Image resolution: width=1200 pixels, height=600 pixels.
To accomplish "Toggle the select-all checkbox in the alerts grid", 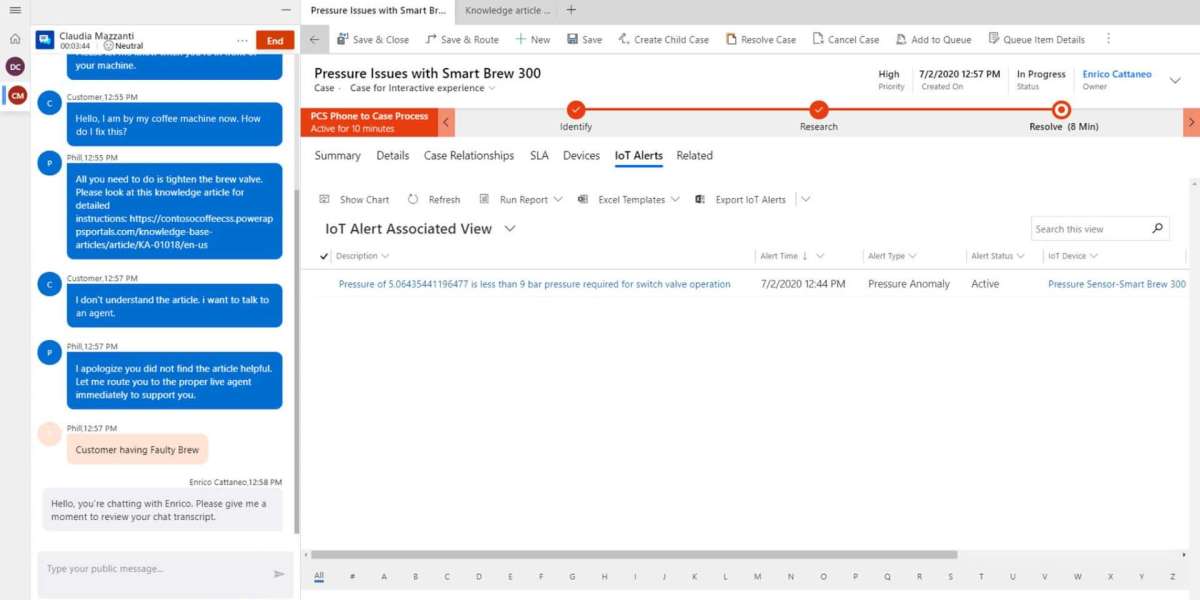I will 322,255.
